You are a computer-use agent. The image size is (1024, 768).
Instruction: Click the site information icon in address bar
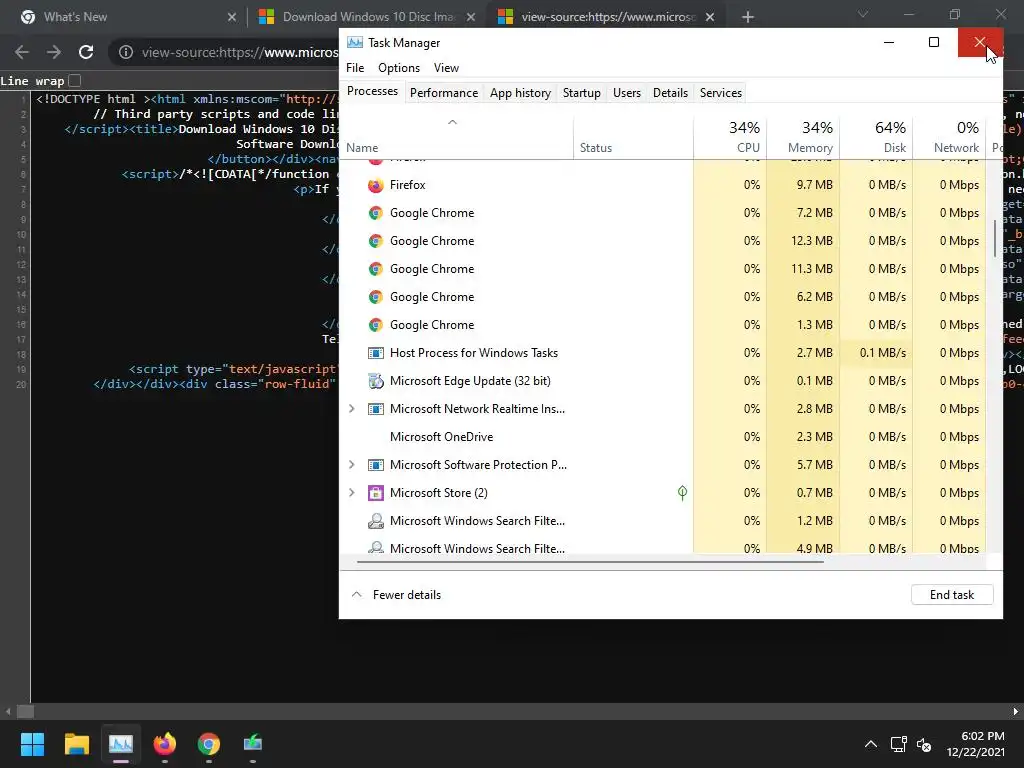(126, 52)
